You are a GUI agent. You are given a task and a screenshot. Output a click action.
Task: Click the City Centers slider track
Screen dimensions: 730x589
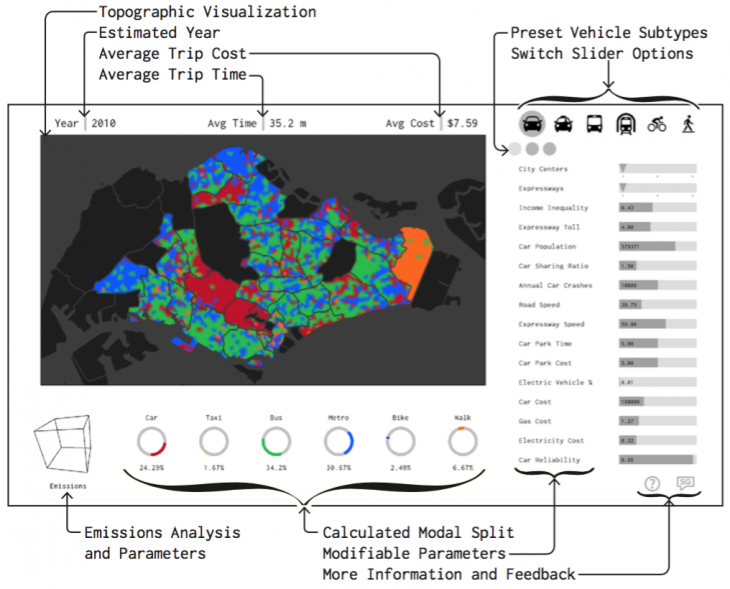pos(657,169)
